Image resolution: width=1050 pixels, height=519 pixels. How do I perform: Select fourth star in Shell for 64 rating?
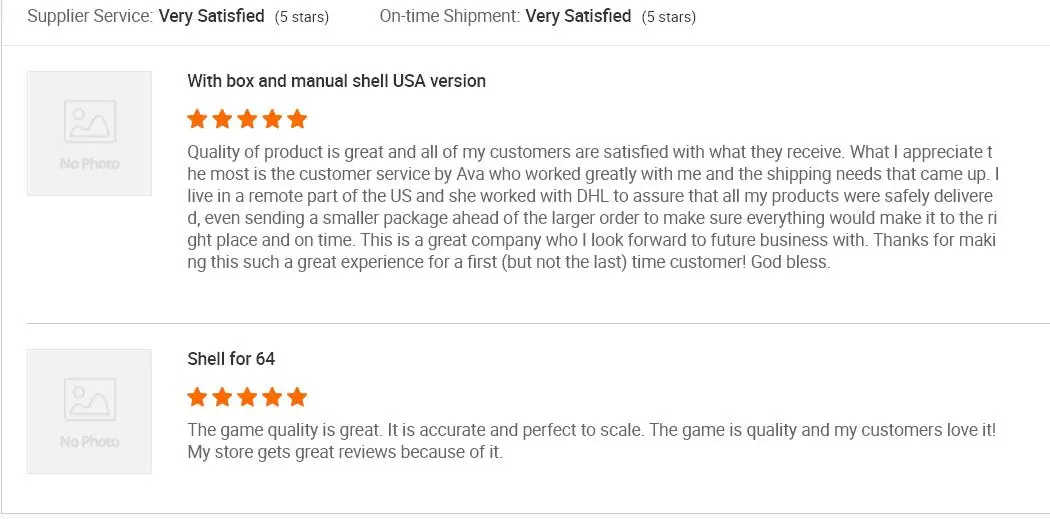point(272,398)
